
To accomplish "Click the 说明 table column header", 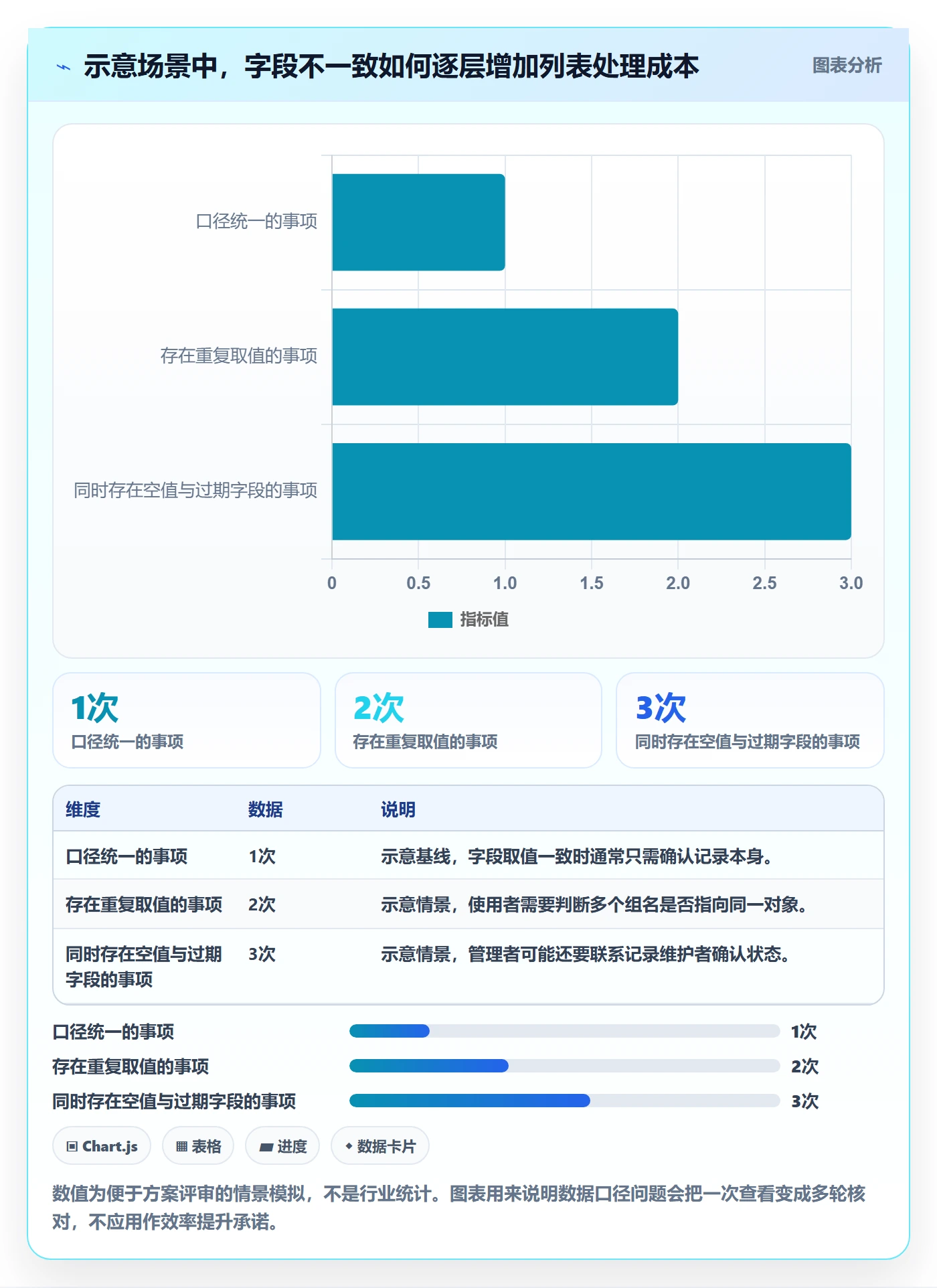I will (398, 809).
